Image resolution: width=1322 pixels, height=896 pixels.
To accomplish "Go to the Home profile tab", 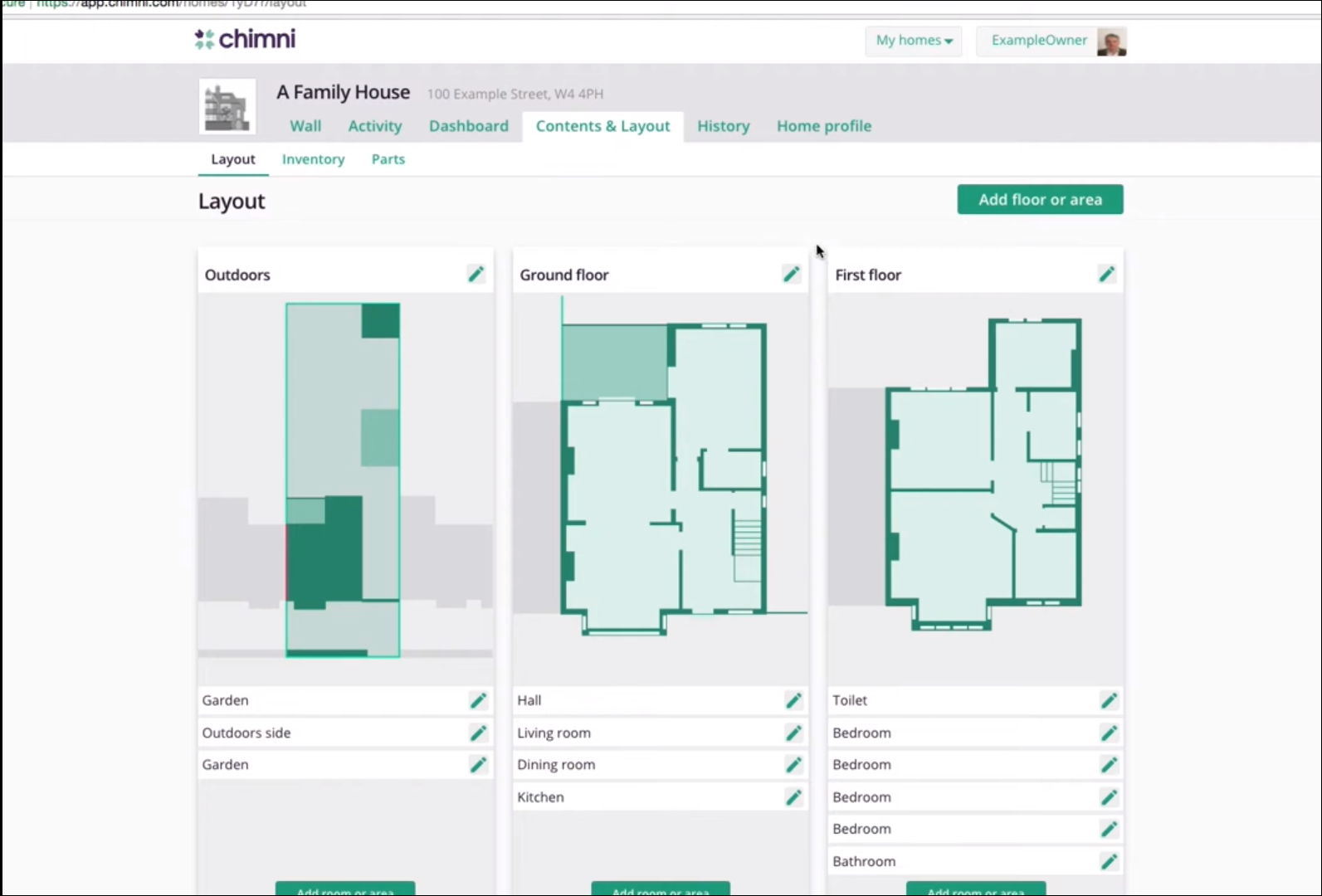I will click(x=824, y=126).
